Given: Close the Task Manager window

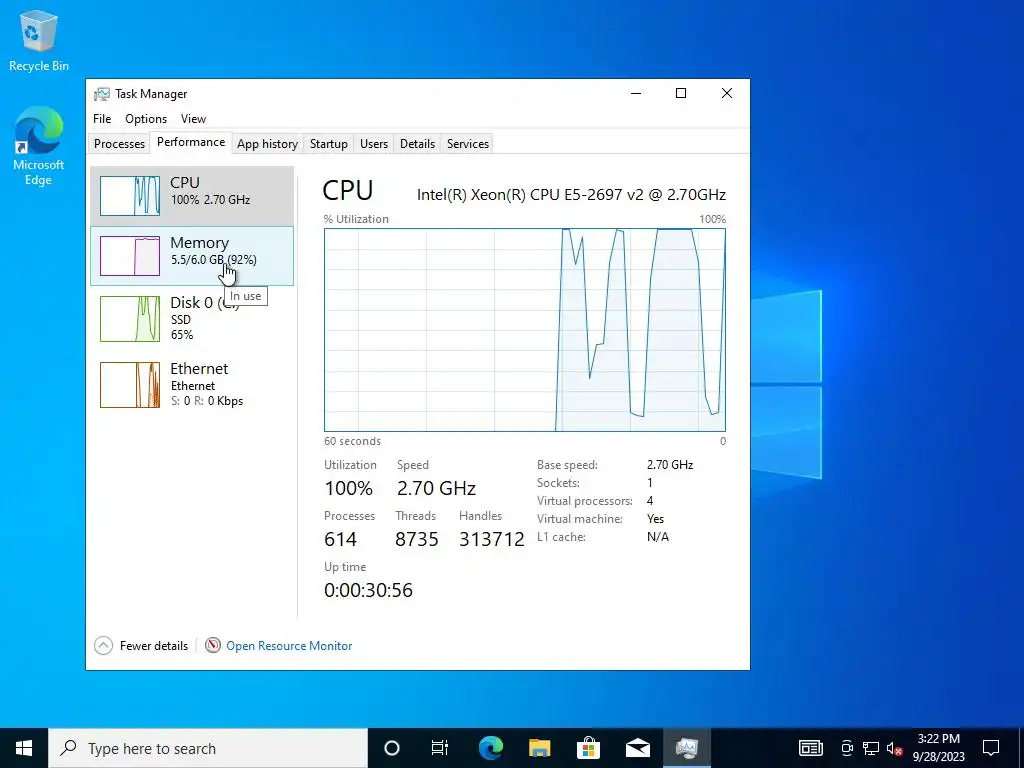Looking at the screenshot, I should pyautogui.click(x=727, y=93).
